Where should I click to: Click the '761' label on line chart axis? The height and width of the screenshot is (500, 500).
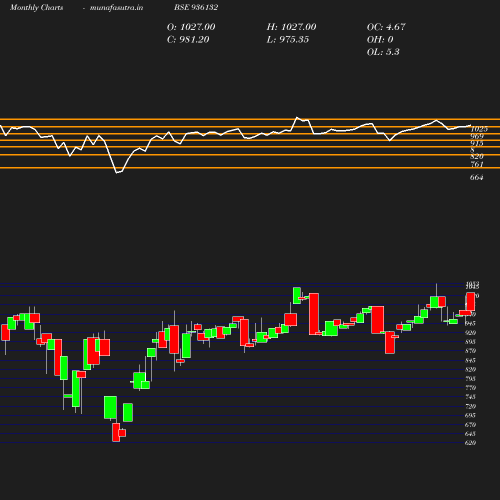click(x=477, y=164)
